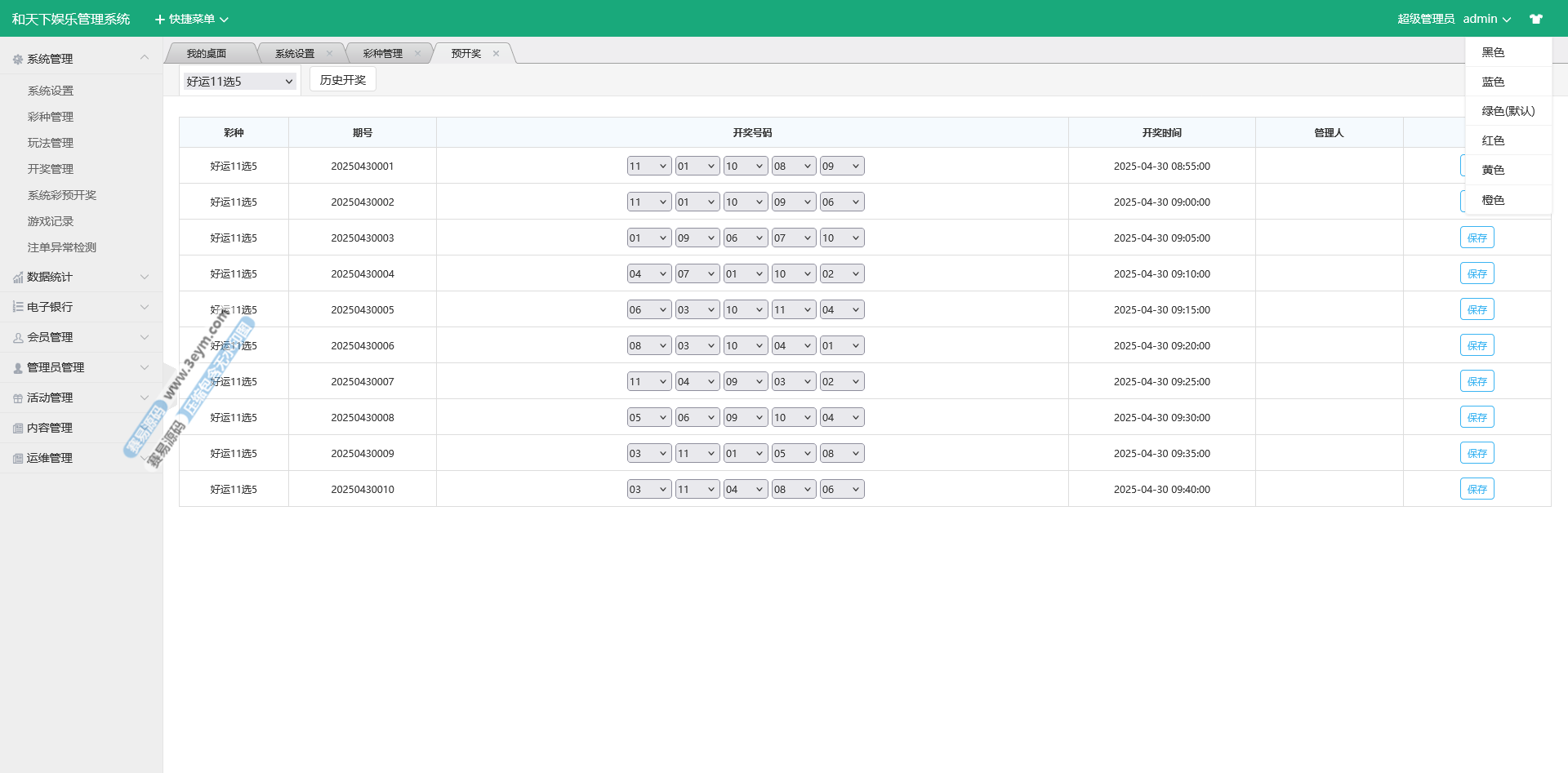
Task: Switch to the 我的桌面 tab
Action: tap(207, 54)
